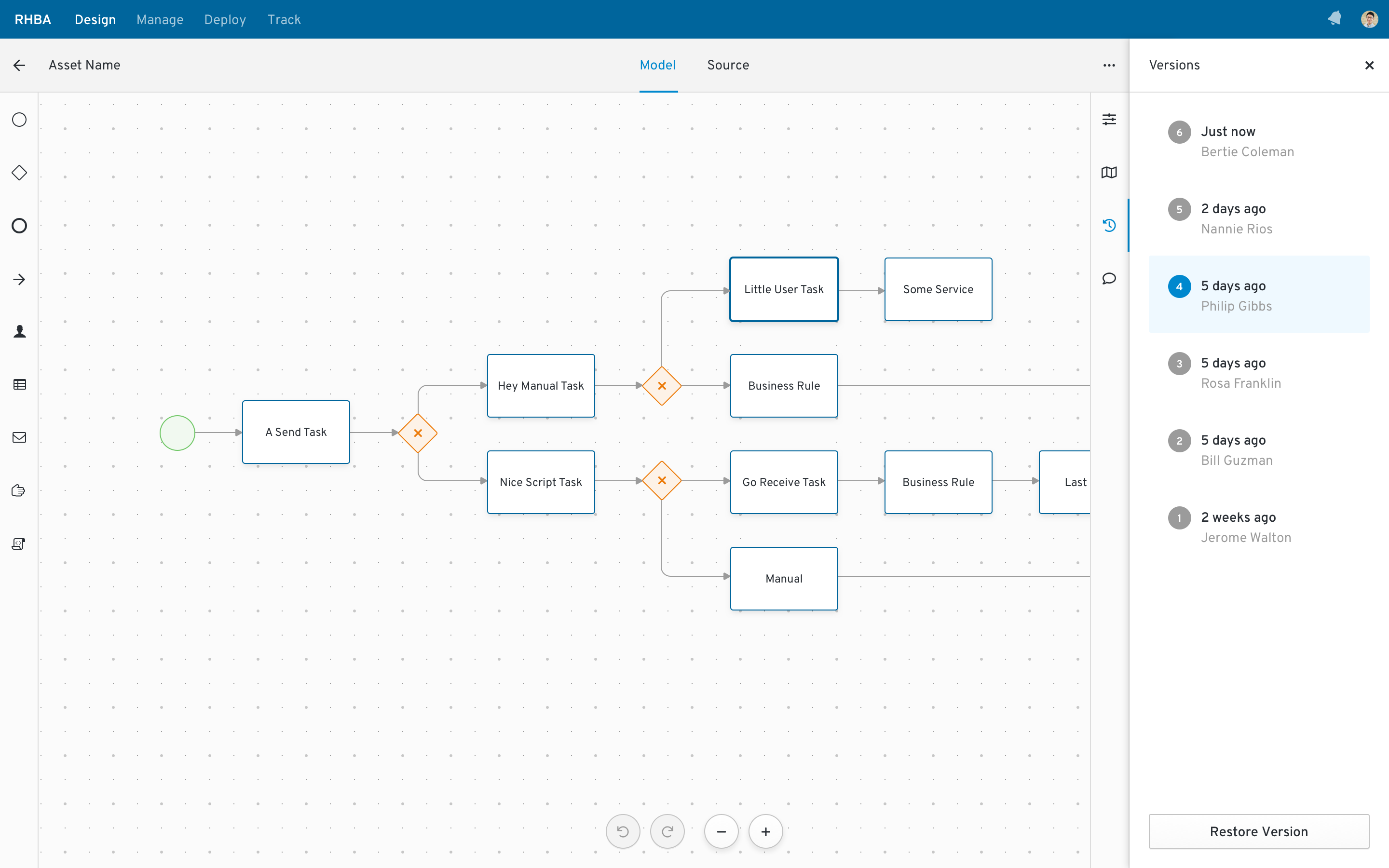1389x868 pixels.
Task: Open the minimap panel icon
Action: (1109, 173)
